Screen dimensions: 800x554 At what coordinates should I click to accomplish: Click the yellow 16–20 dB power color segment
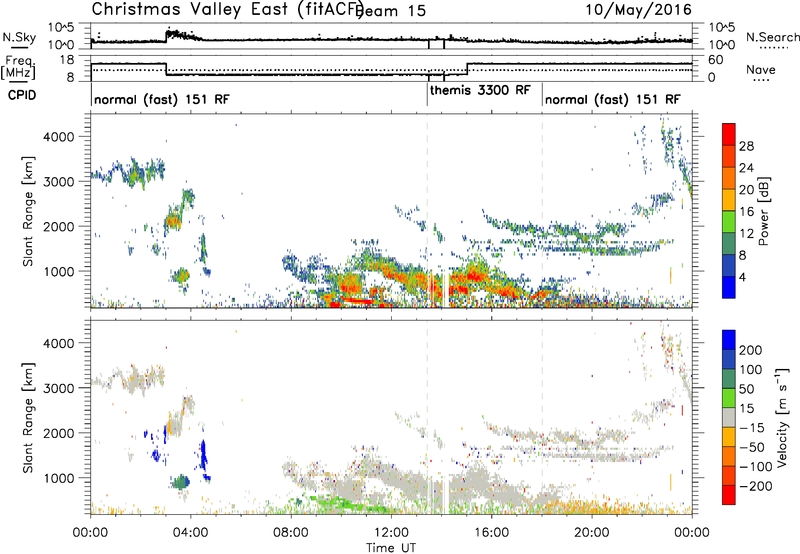click(x=729, y=199)
